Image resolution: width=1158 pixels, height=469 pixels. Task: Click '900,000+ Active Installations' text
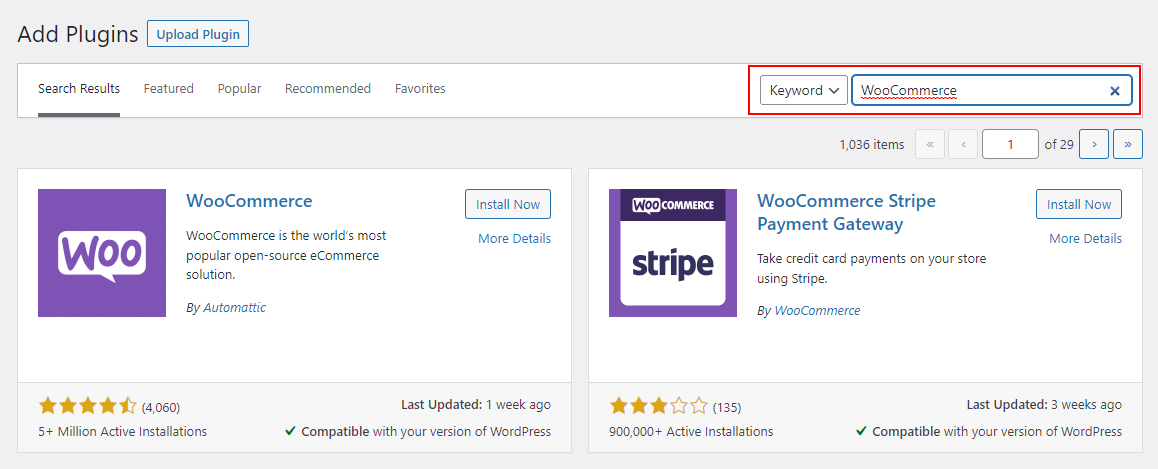tap(691, 431)
